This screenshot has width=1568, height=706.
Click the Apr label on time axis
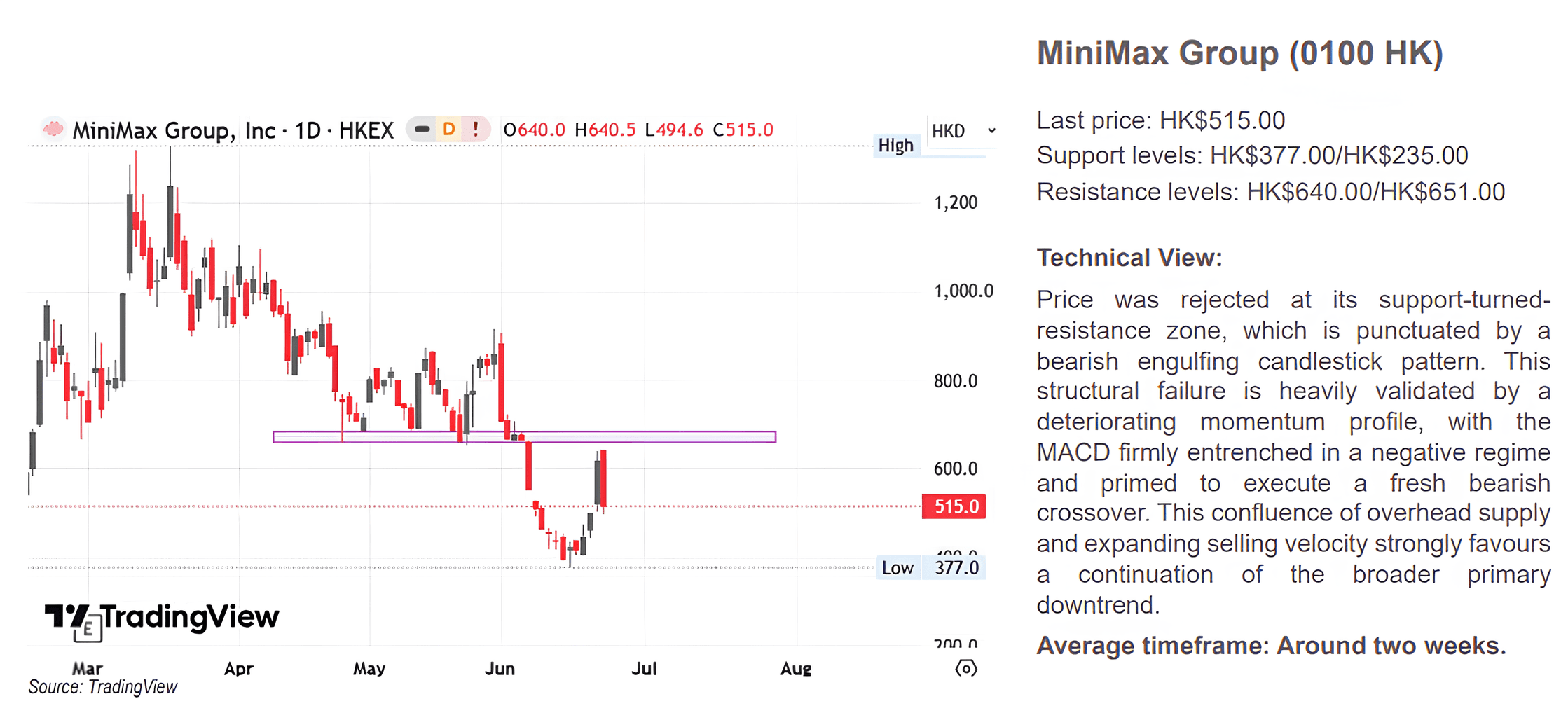[239, 669]
